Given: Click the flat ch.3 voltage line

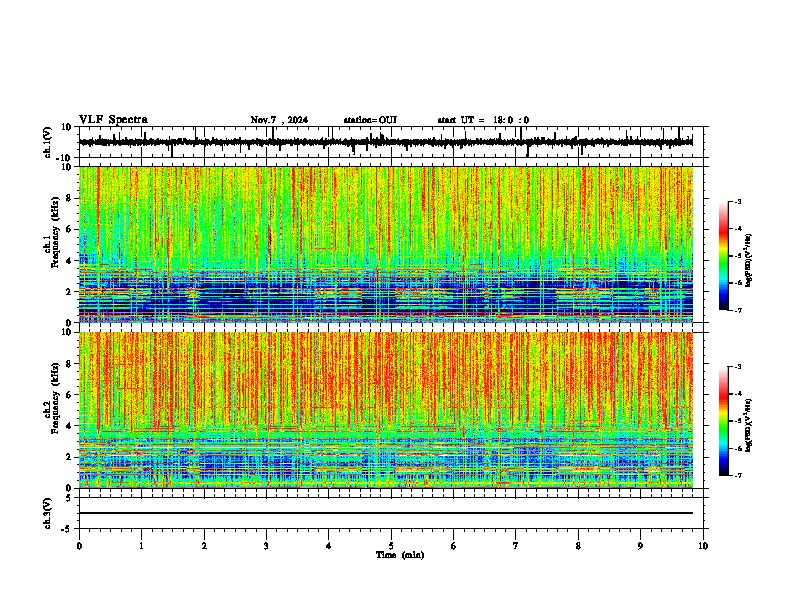Looking at the screenshot, I should pos(386,513).
